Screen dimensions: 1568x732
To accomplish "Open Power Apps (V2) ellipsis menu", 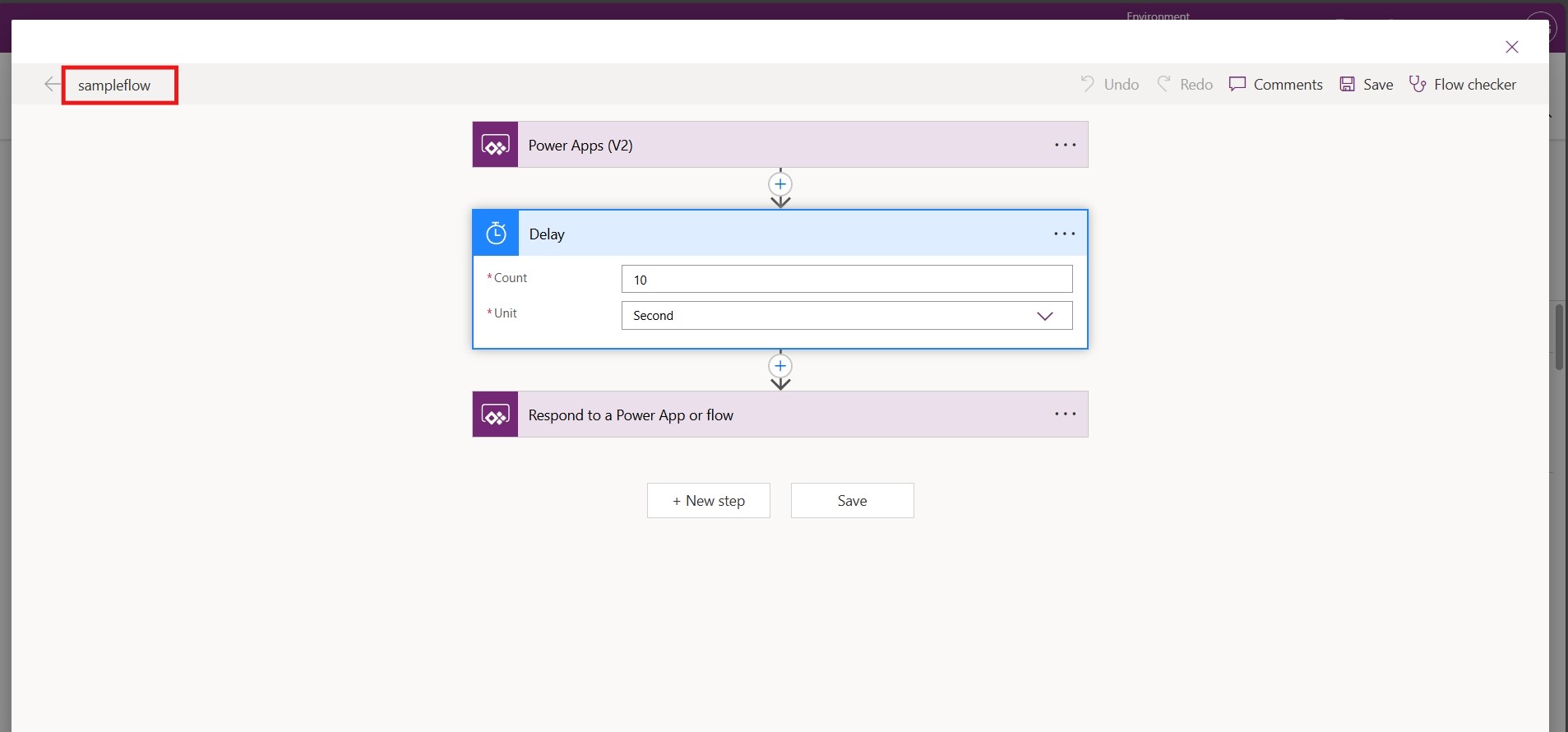I will (1065, 146).
